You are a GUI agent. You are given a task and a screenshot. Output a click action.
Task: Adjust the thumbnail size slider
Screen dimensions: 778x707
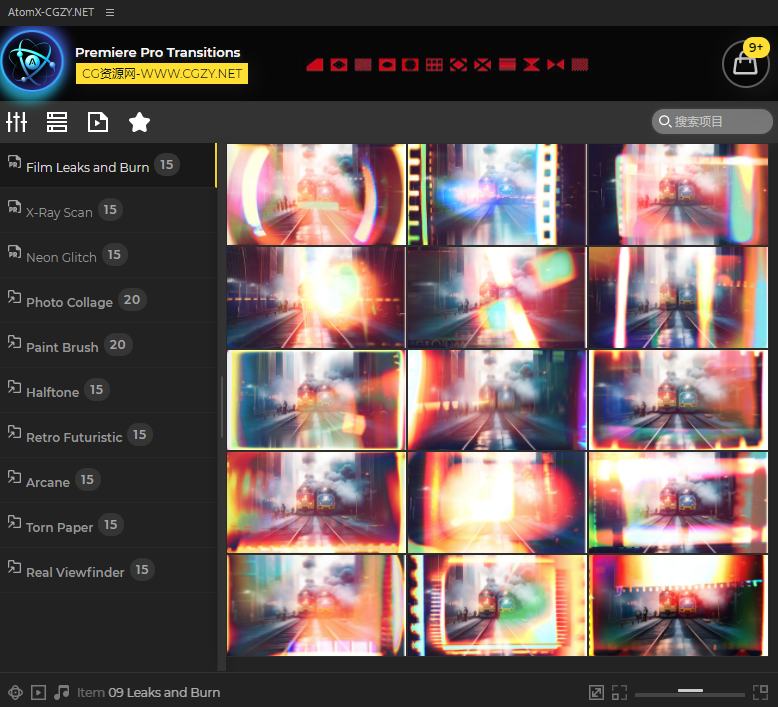click(690, 691)
